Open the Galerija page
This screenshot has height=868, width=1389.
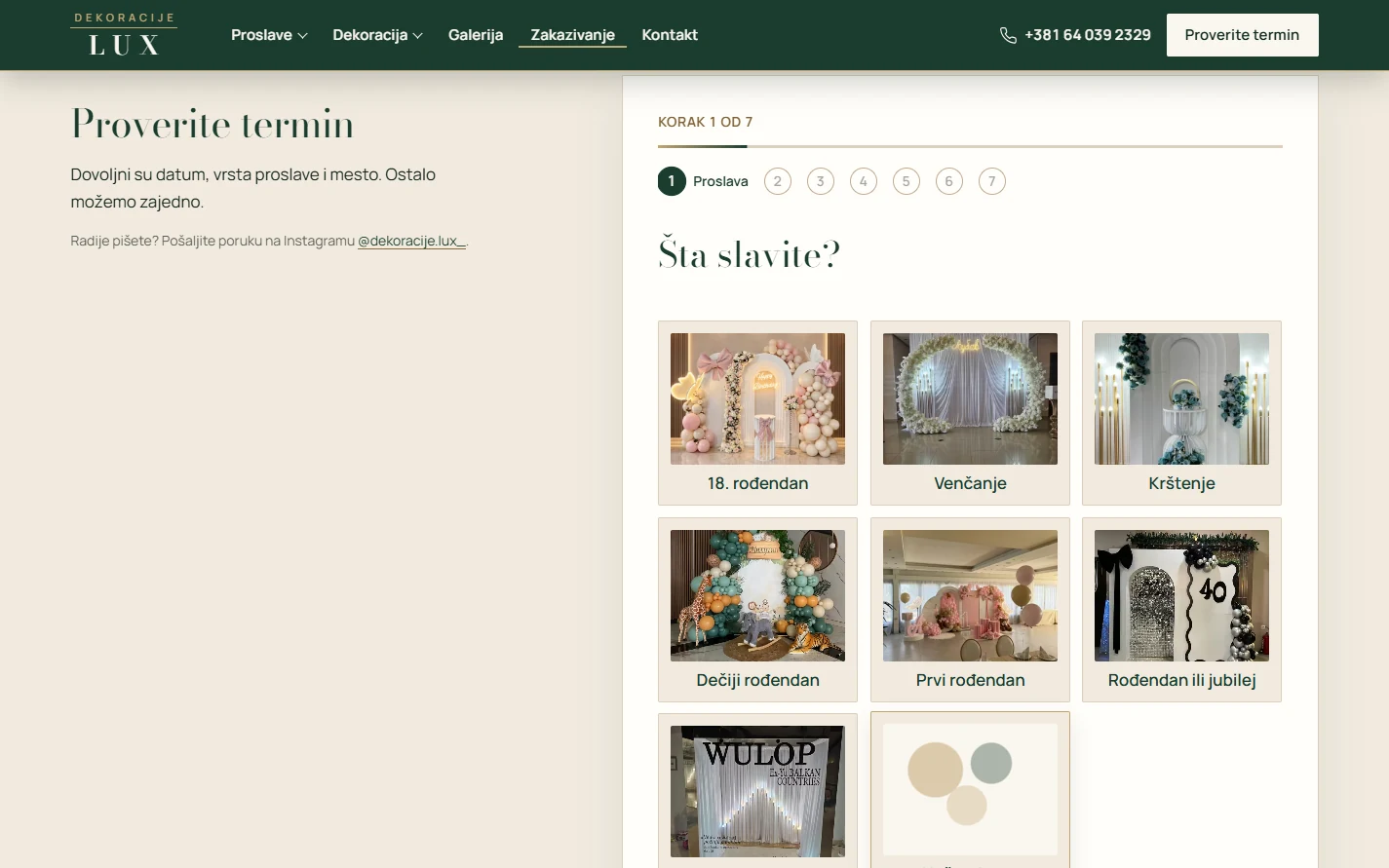476,35
